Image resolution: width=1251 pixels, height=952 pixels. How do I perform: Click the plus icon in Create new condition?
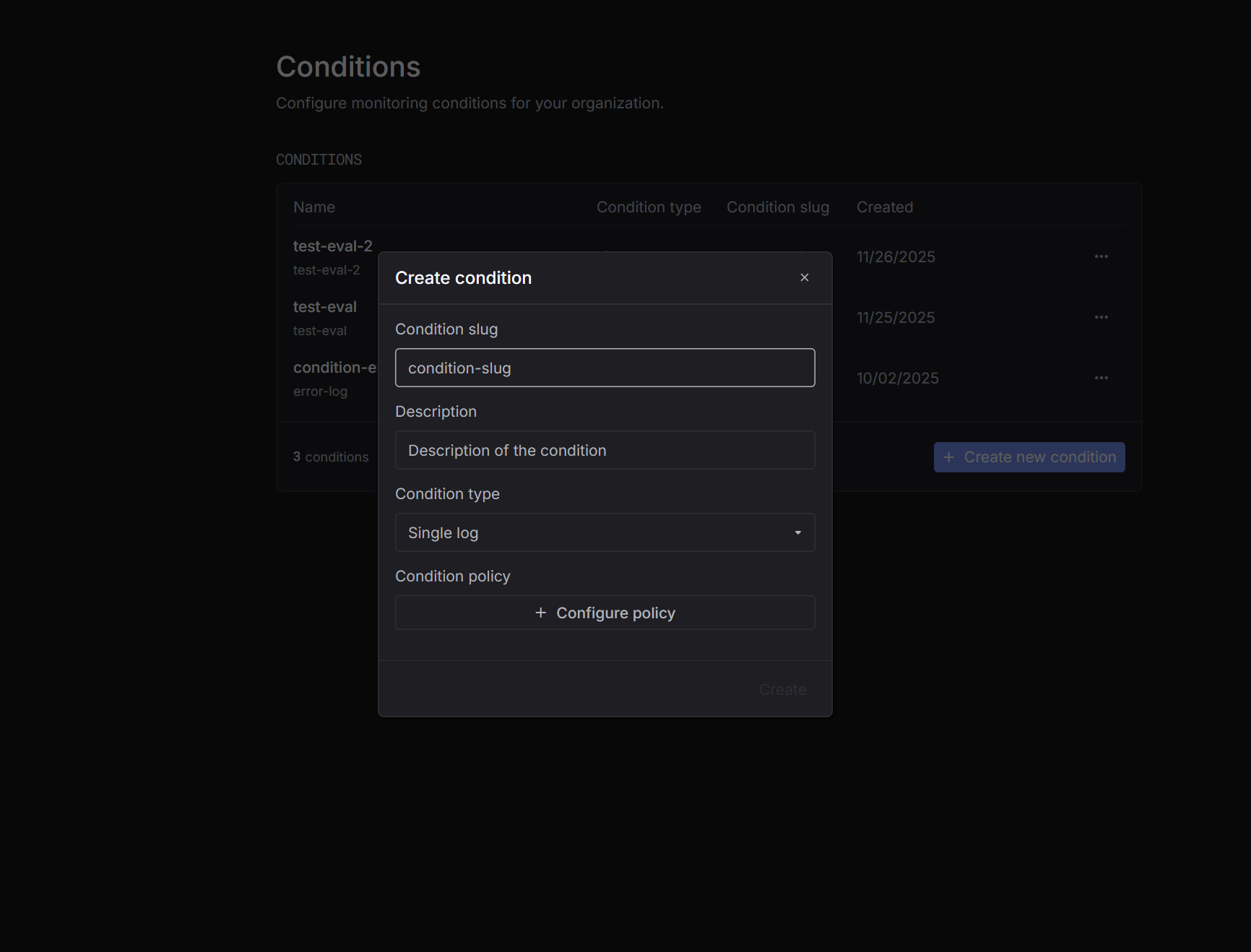(x=949, y=457)
